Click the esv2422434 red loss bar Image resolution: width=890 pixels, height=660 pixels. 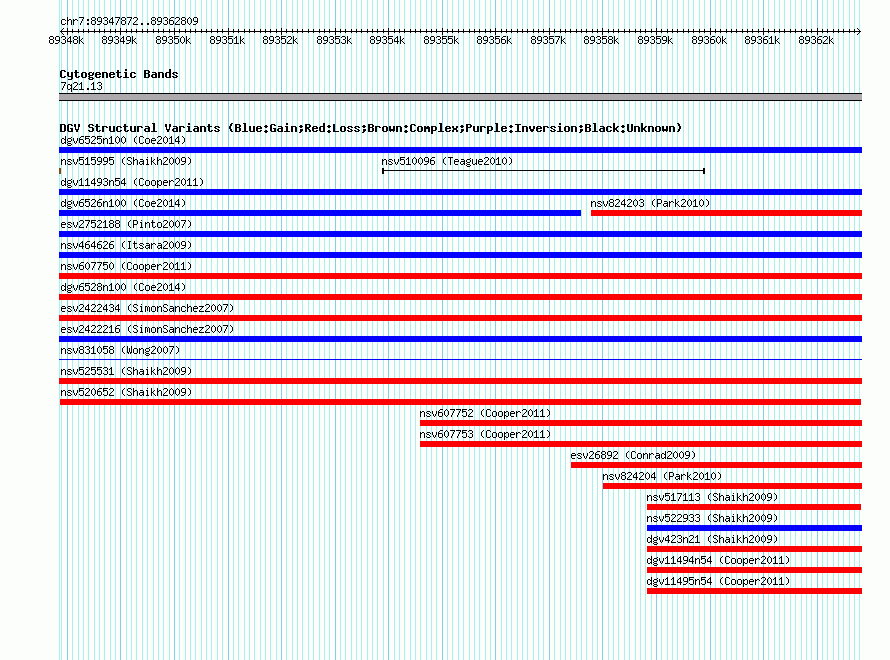[460, 318]
